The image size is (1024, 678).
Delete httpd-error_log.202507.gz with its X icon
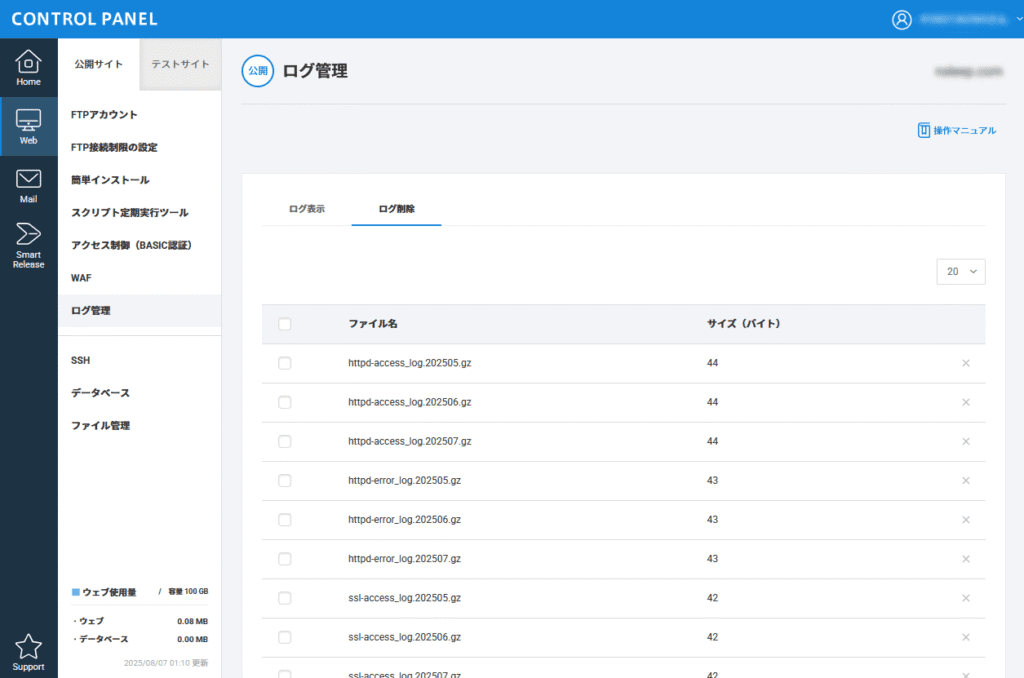[965, 559]
